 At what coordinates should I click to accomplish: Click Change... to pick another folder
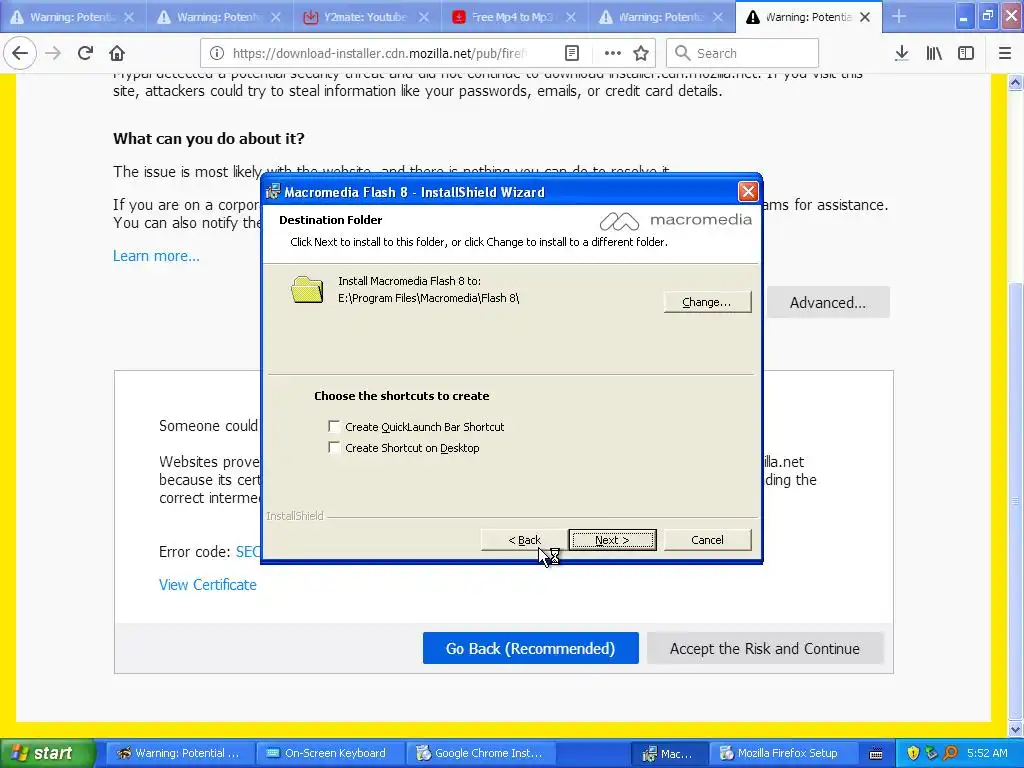pos(707,302)
